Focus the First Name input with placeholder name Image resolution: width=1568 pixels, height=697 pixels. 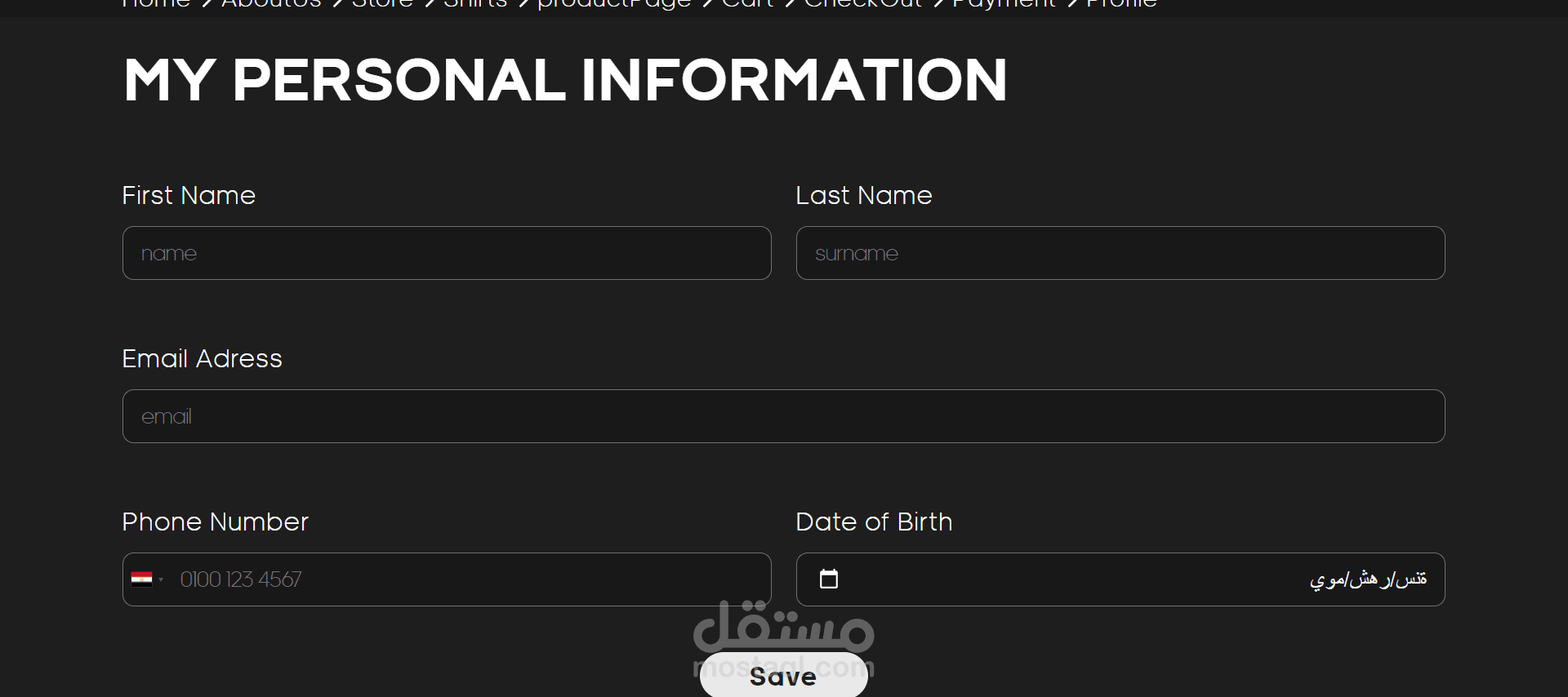[x=447, y=253]
